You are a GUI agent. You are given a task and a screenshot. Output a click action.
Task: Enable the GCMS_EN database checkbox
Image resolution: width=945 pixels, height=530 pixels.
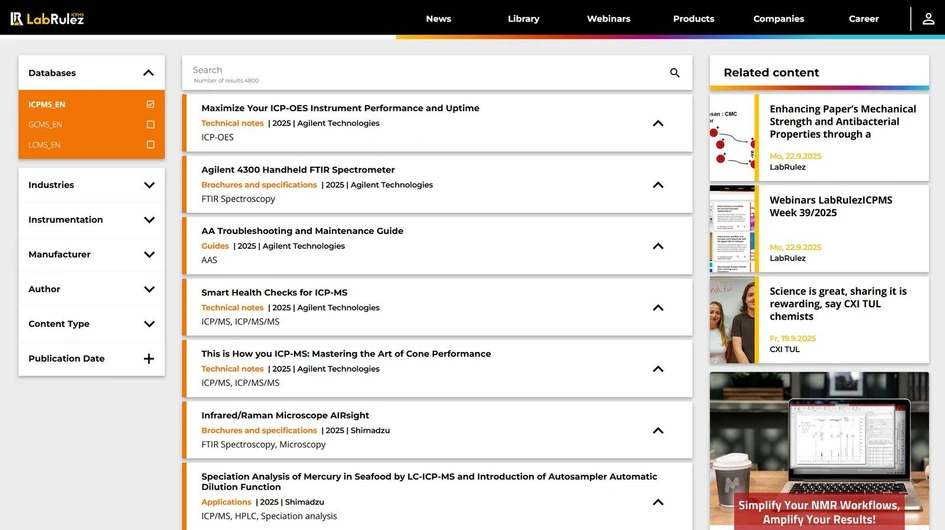(150, 125)
